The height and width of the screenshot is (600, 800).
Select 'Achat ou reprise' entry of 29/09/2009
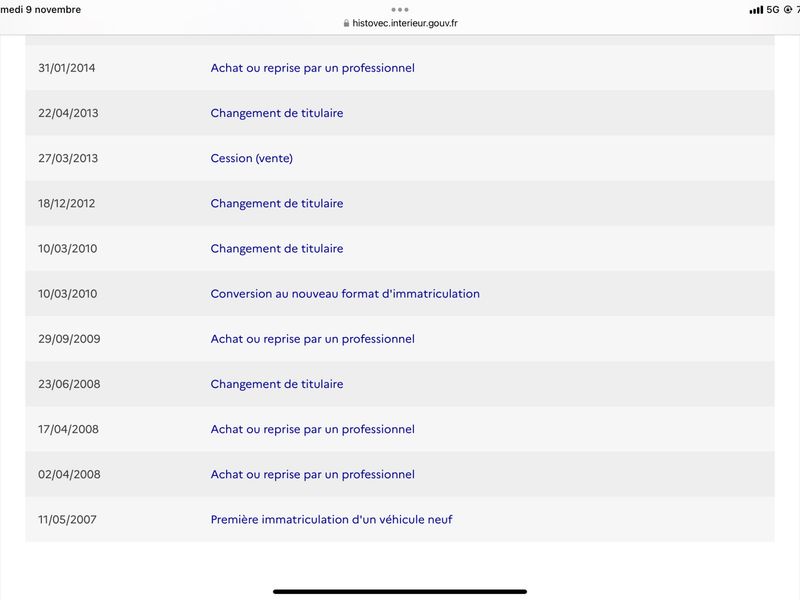click(312, 339)
